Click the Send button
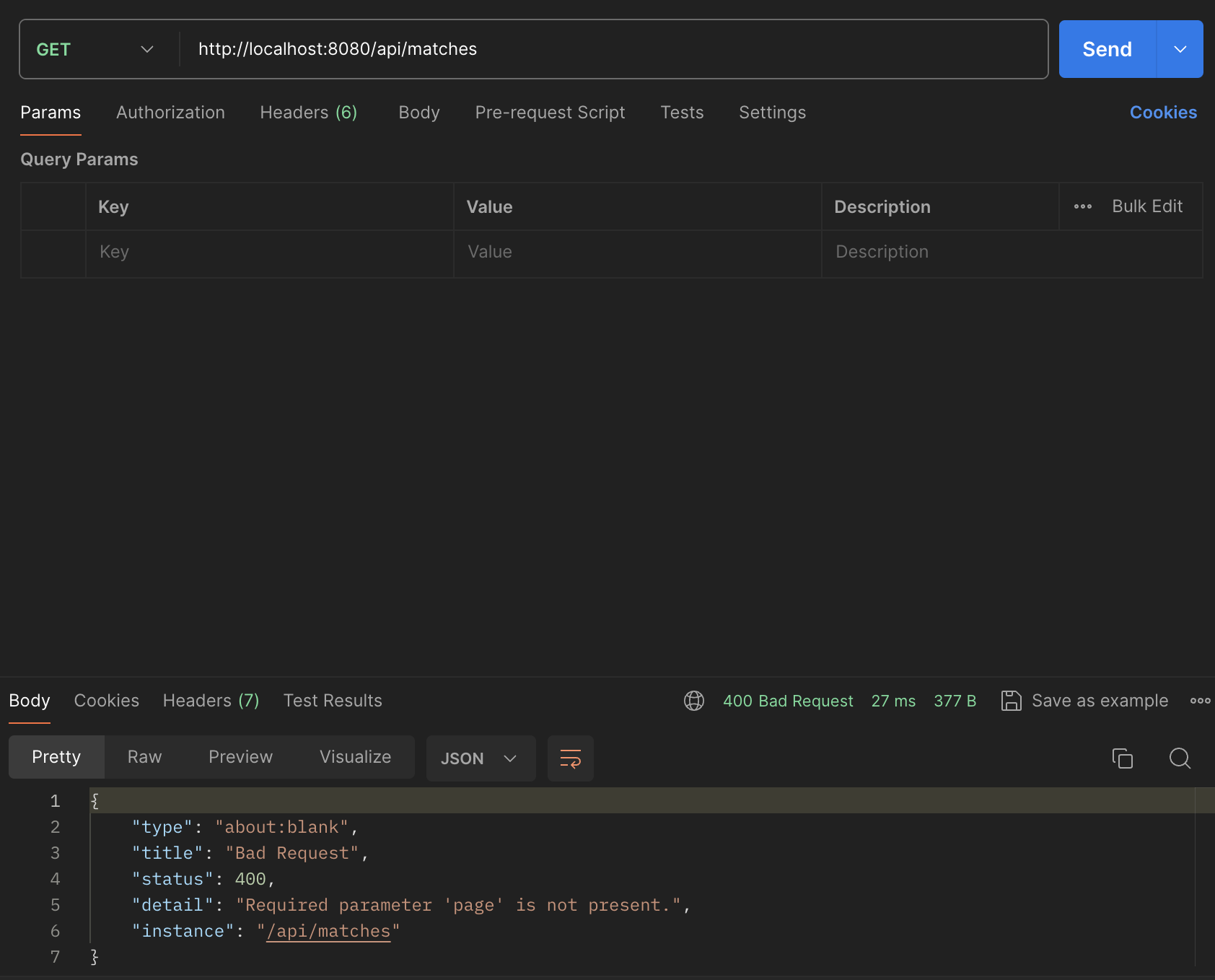1215x980 pixels. click(x=1106, y=49)
